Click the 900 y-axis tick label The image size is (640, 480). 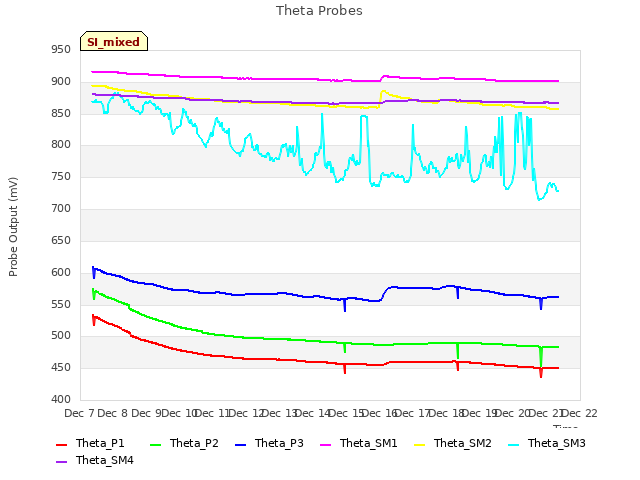(x=61, y=82)
